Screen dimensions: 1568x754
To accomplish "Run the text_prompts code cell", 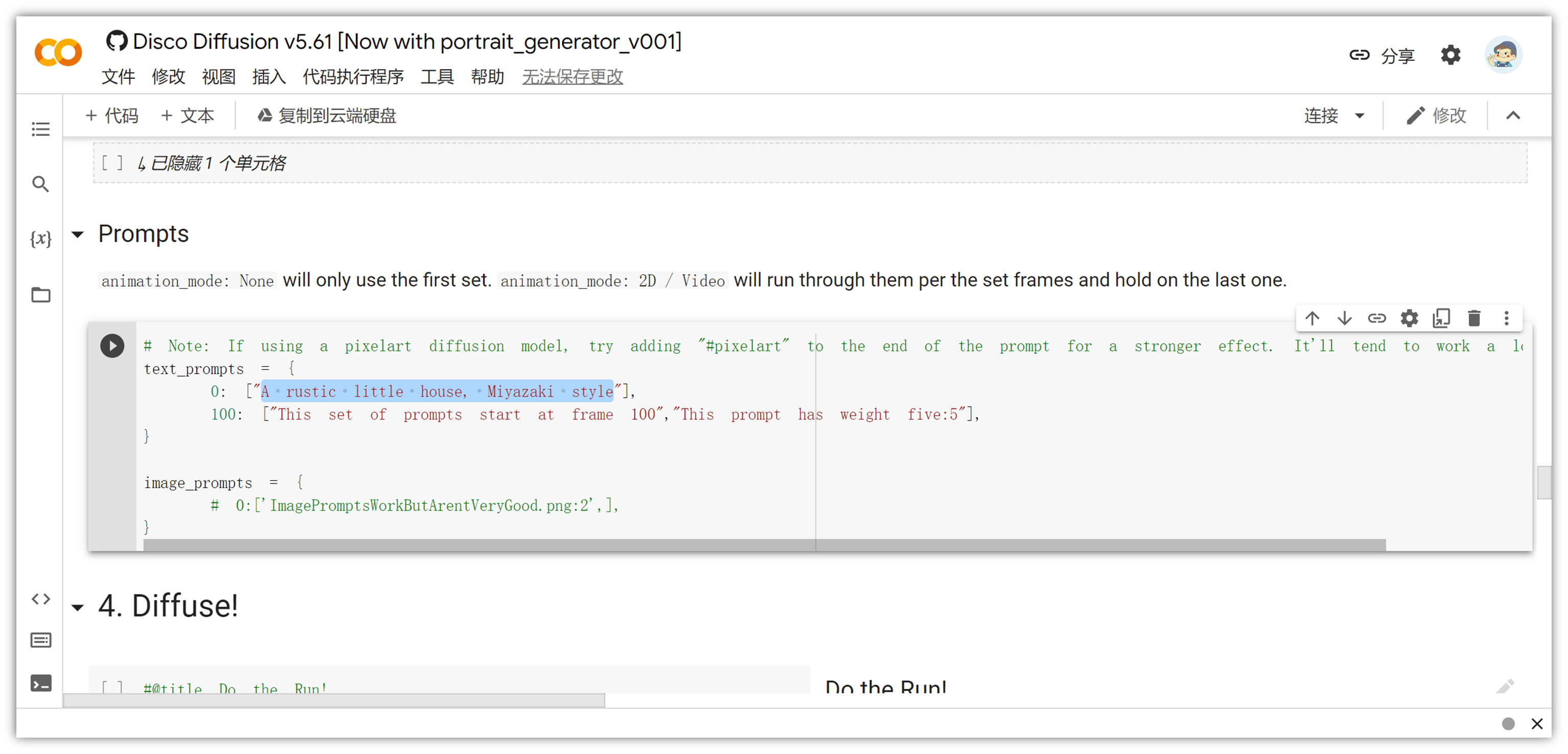I will tap(112, 346).
